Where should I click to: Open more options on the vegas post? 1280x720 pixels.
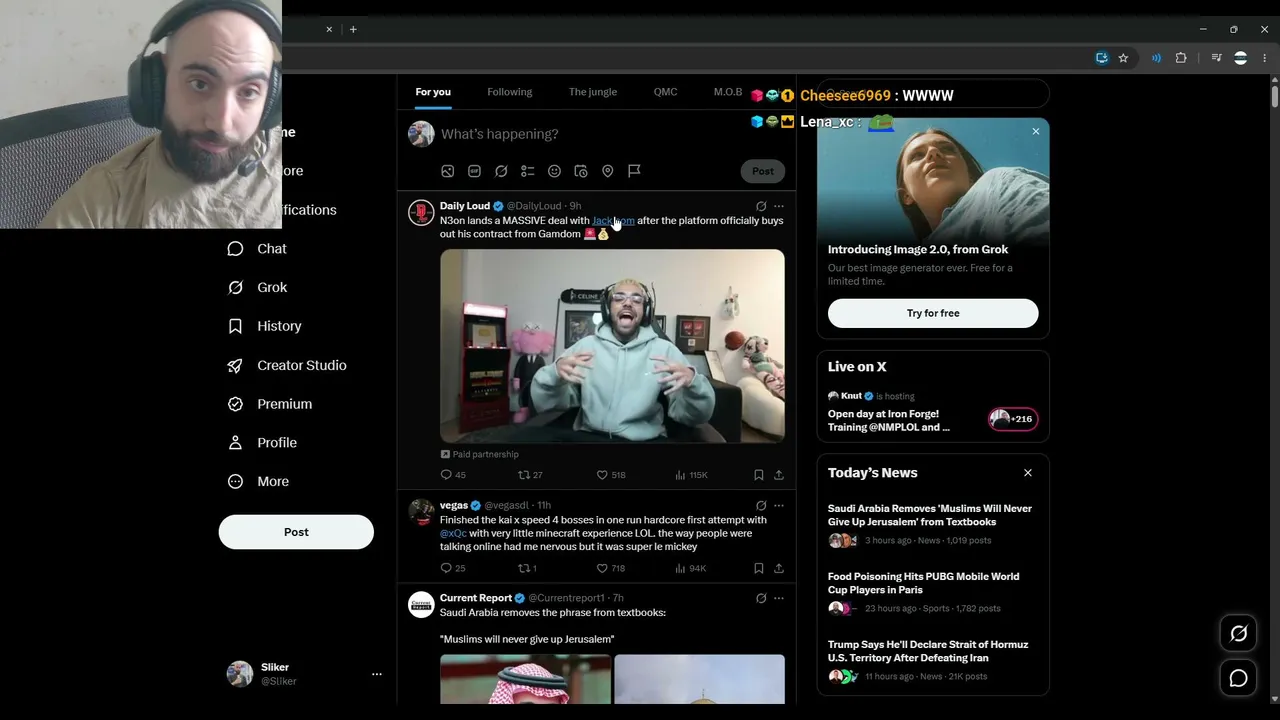coord(779,506)
